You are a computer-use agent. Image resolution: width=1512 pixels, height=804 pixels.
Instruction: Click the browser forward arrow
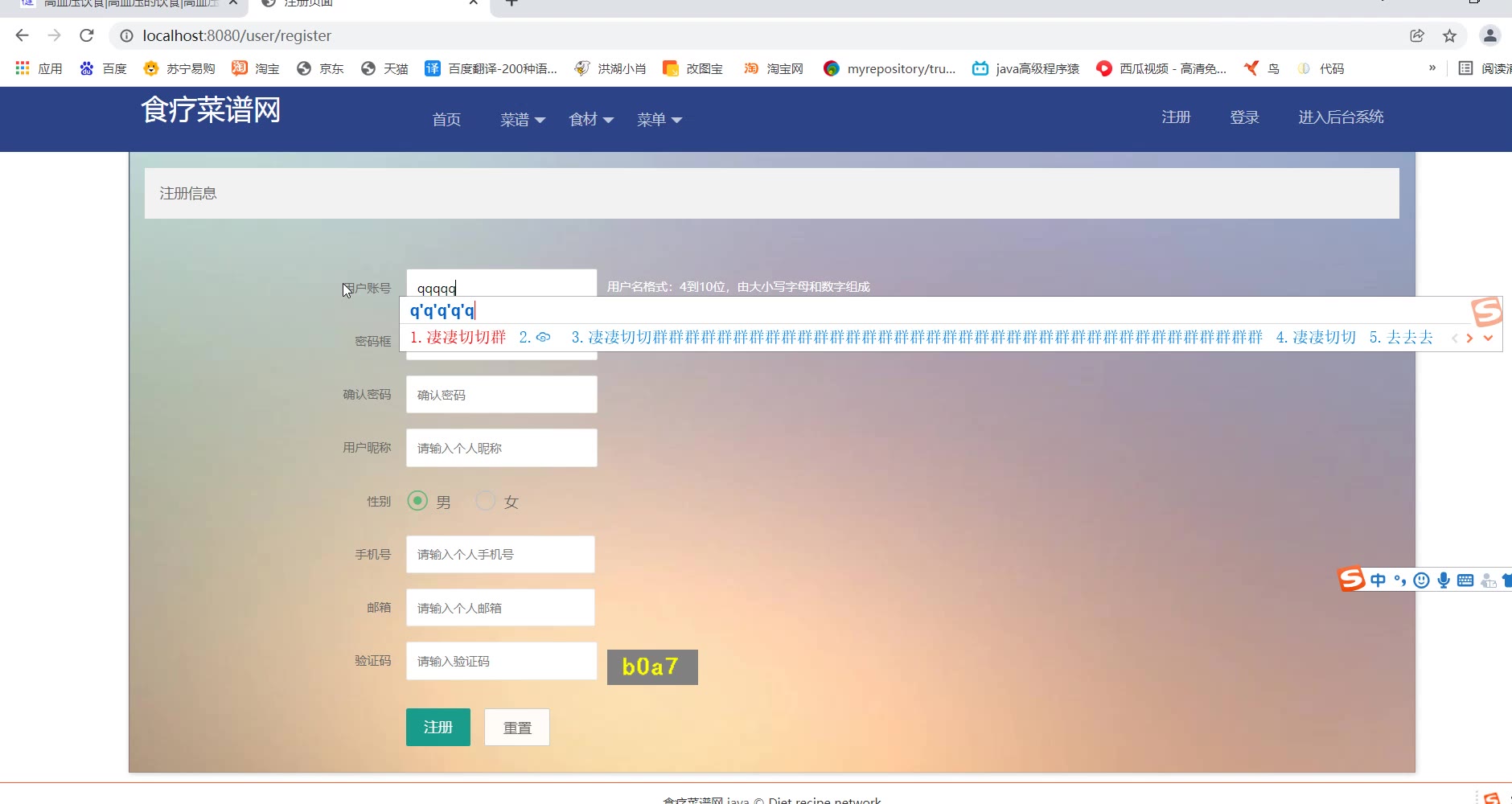point(54,35)
